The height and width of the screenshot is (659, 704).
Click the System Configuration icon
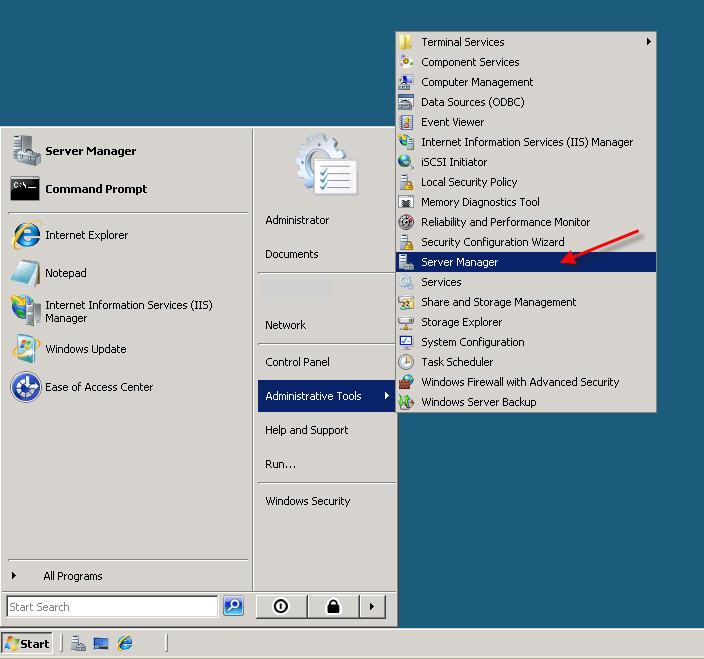coord(406,342)
